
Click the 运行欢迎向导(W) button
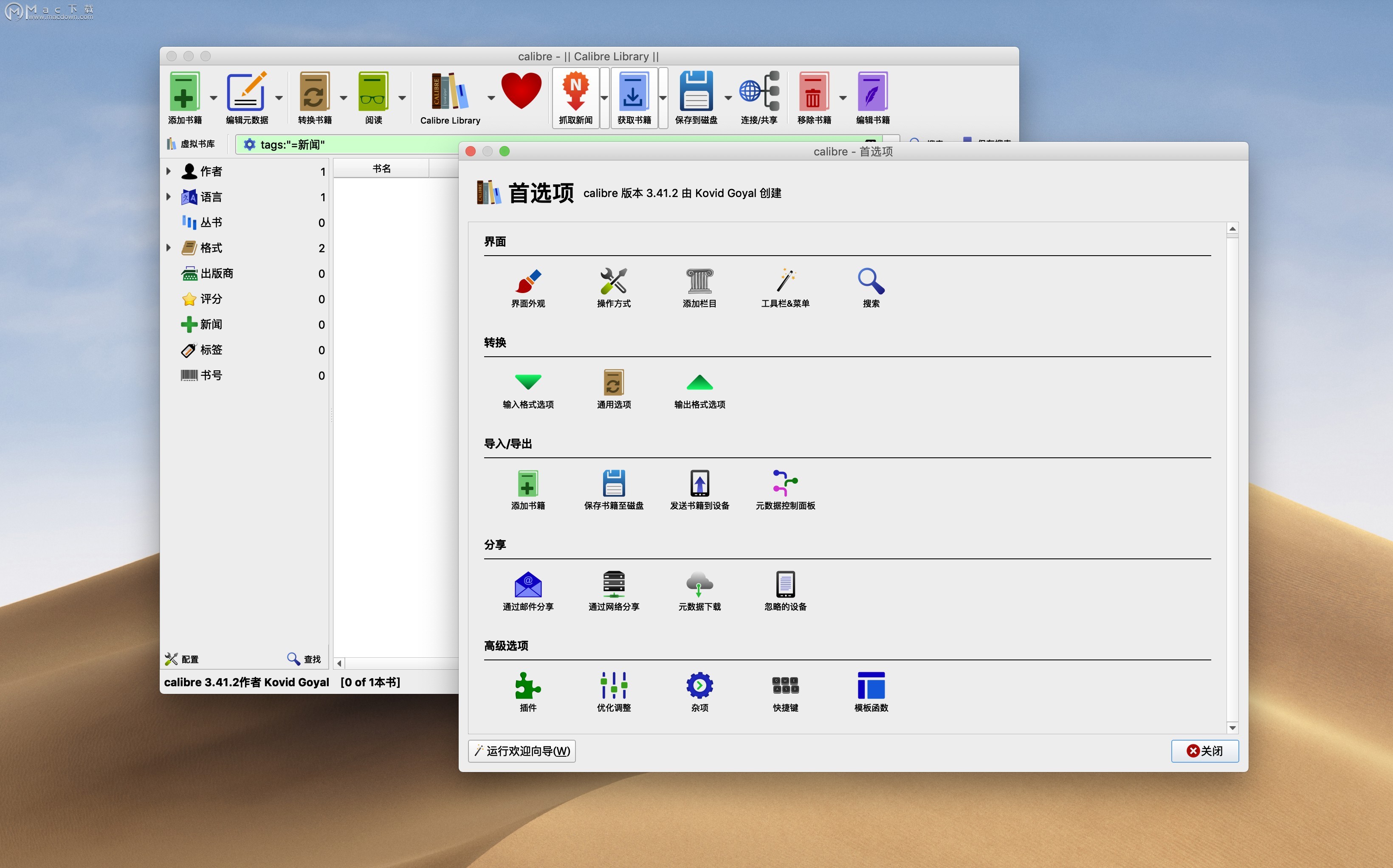click(x=522, y=751)
